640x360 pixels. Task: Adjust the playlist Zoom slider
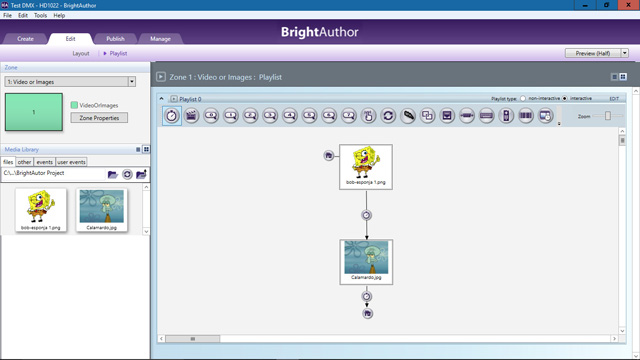point(608,116)
